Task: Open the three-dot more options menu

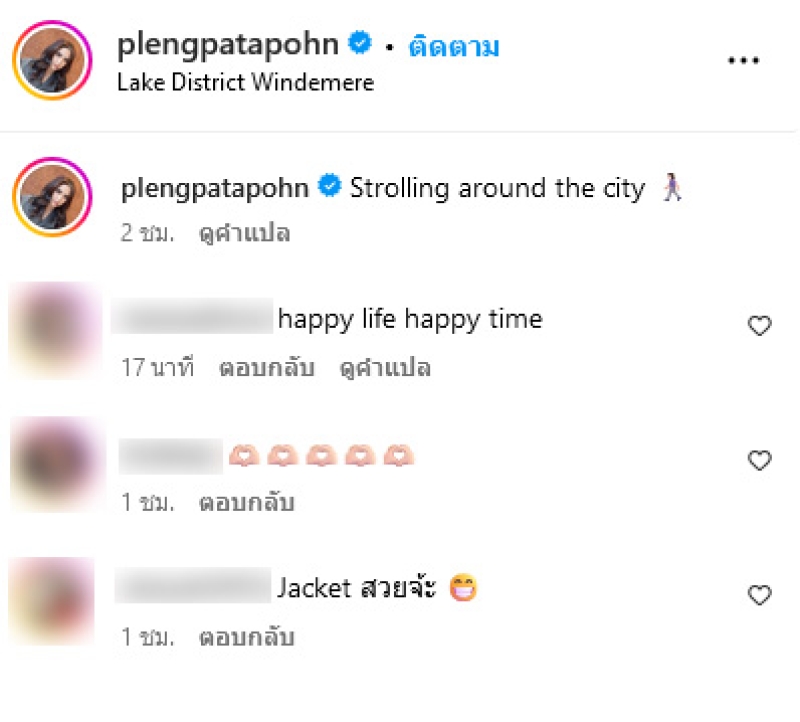Action: pyautogui.click(x=743, y=61)
